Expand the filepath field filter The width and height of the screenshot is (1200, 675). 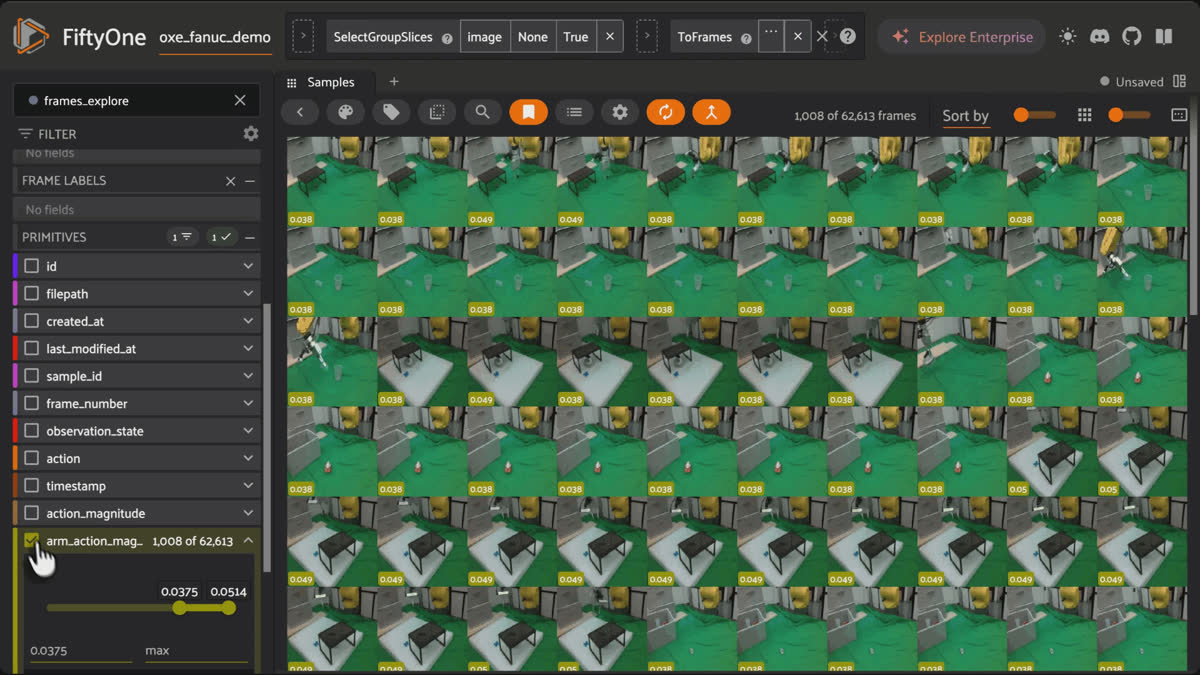pyautogui.click(x=248, y=294)
